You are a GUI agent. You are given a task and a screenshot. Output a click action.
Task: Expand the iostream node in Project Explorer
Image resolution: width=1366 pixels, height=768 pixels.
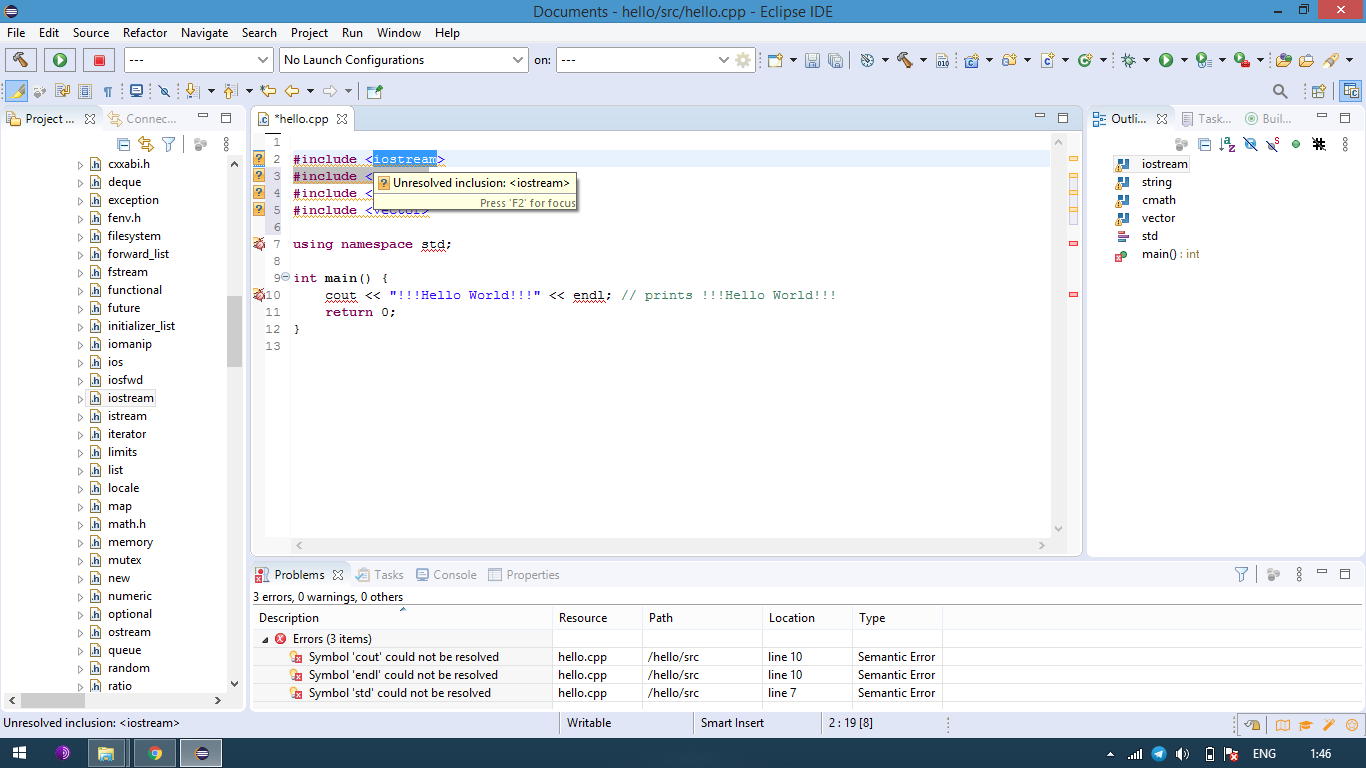pos(81,398)
